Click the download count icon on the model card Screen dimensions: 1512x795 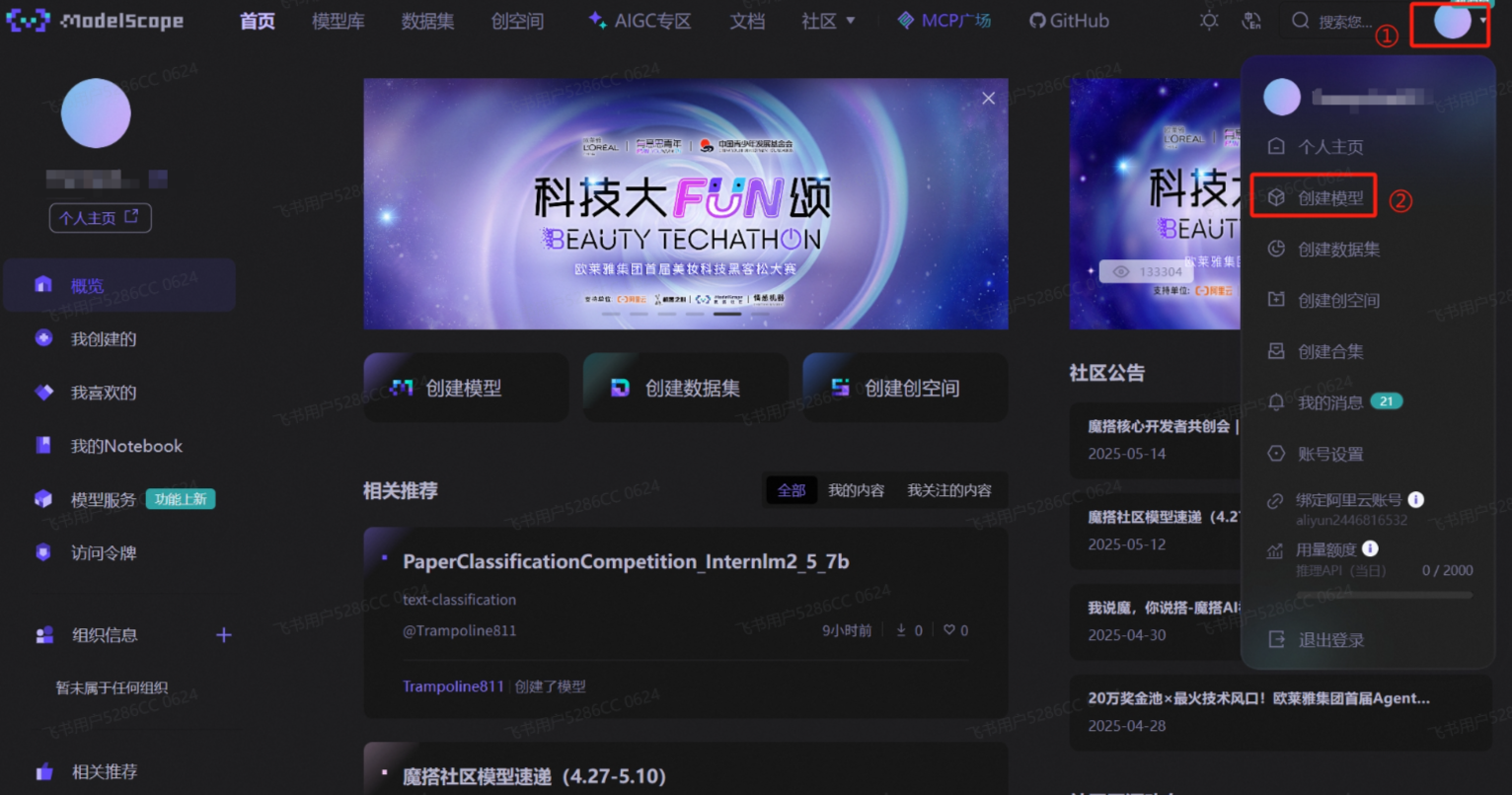(x=901, y=630)
